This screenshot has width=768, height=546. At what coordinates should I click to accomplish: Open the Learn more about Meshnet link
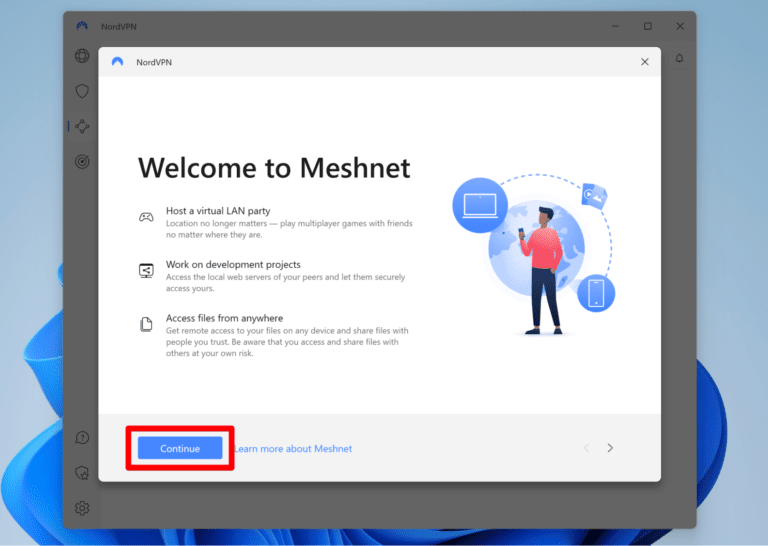293,449
